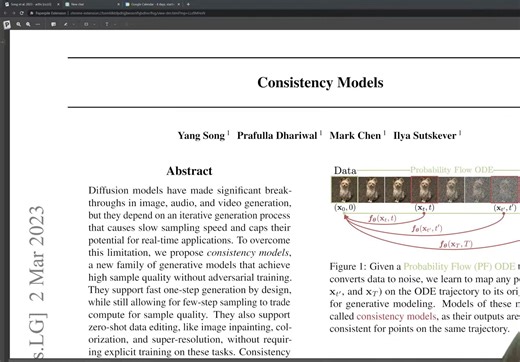Open the shape tool dropdown arrow
Screen dimensions: 520x362
click(x=94, y=24)
